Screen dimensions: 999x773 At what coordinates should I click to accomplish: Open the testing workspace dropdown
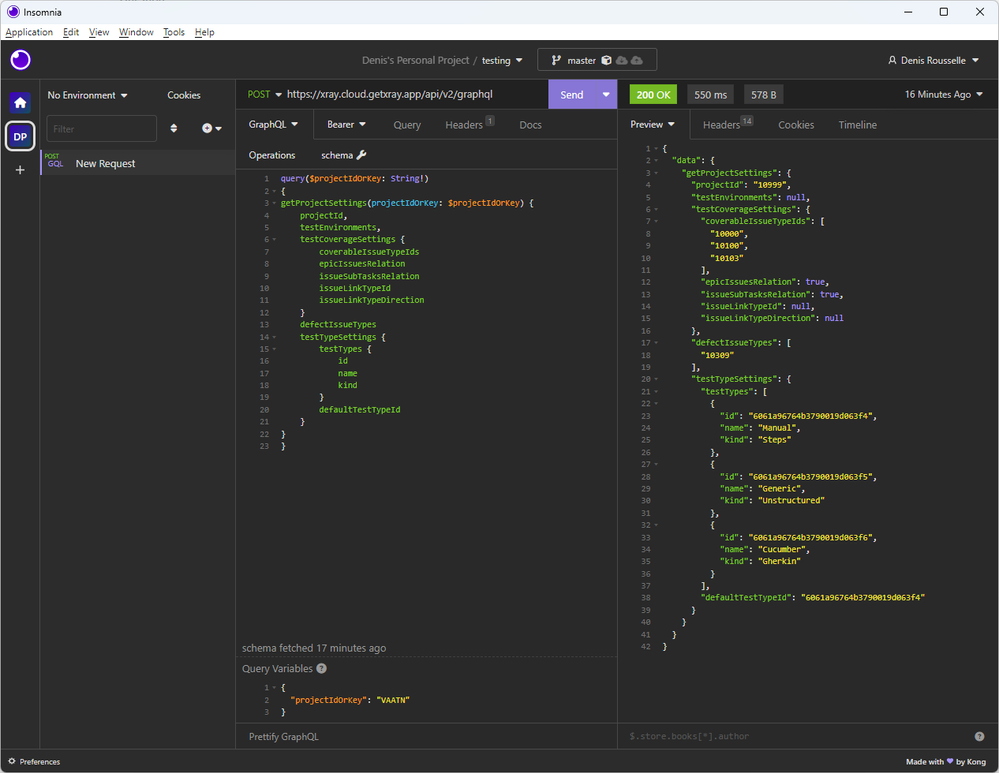[502, 61]
